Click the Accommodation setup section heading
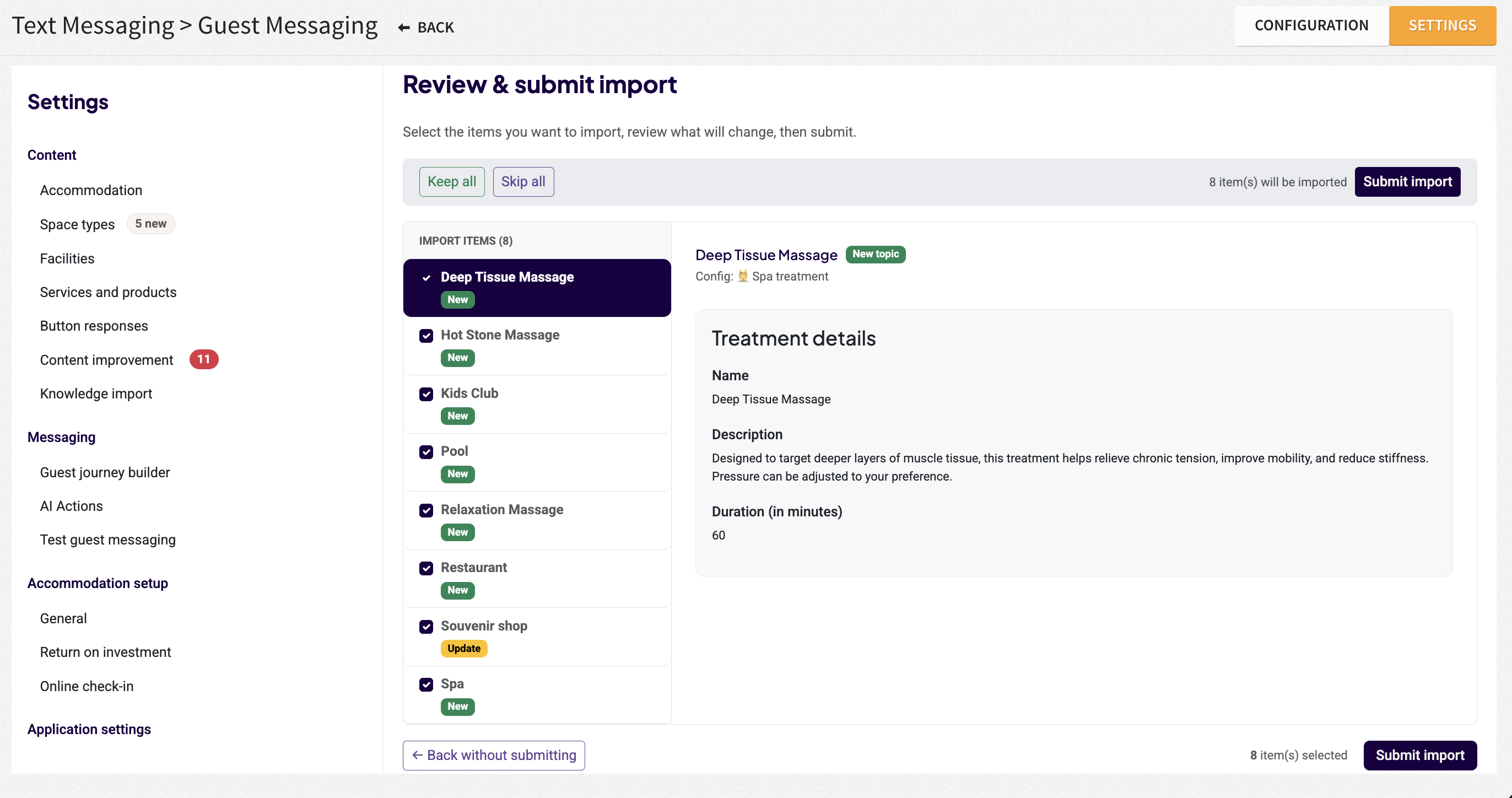 [x=98, y=583]
